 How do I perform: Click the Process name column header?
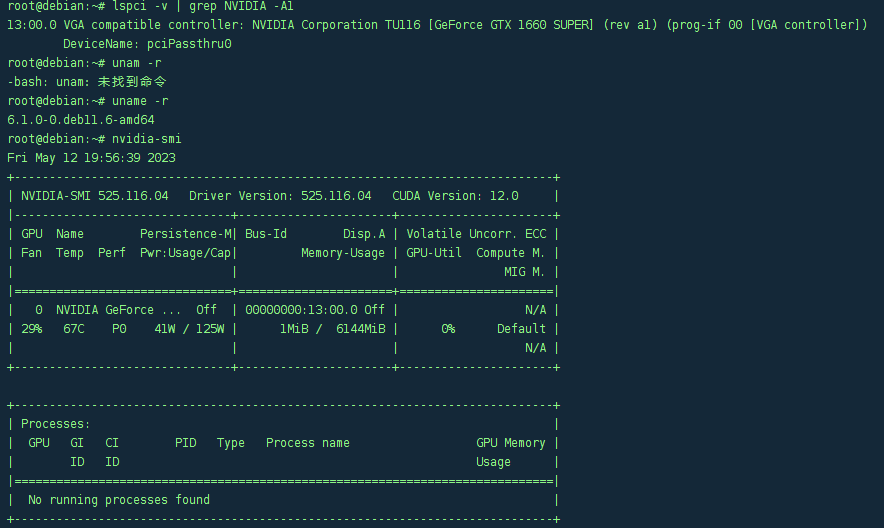308,443
